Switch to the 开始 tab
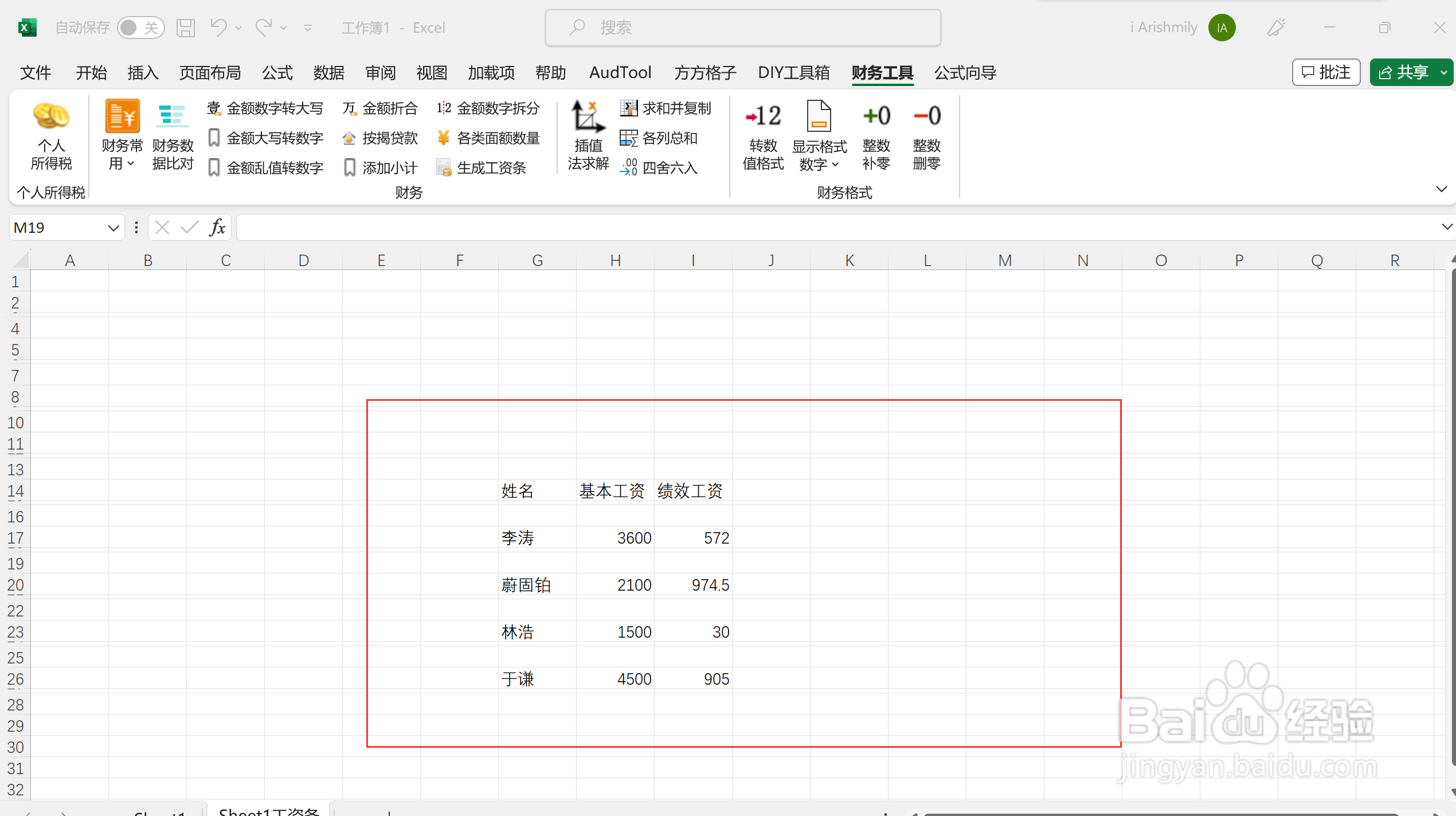This screenshot has width=1456, height=816. [92, 73]
